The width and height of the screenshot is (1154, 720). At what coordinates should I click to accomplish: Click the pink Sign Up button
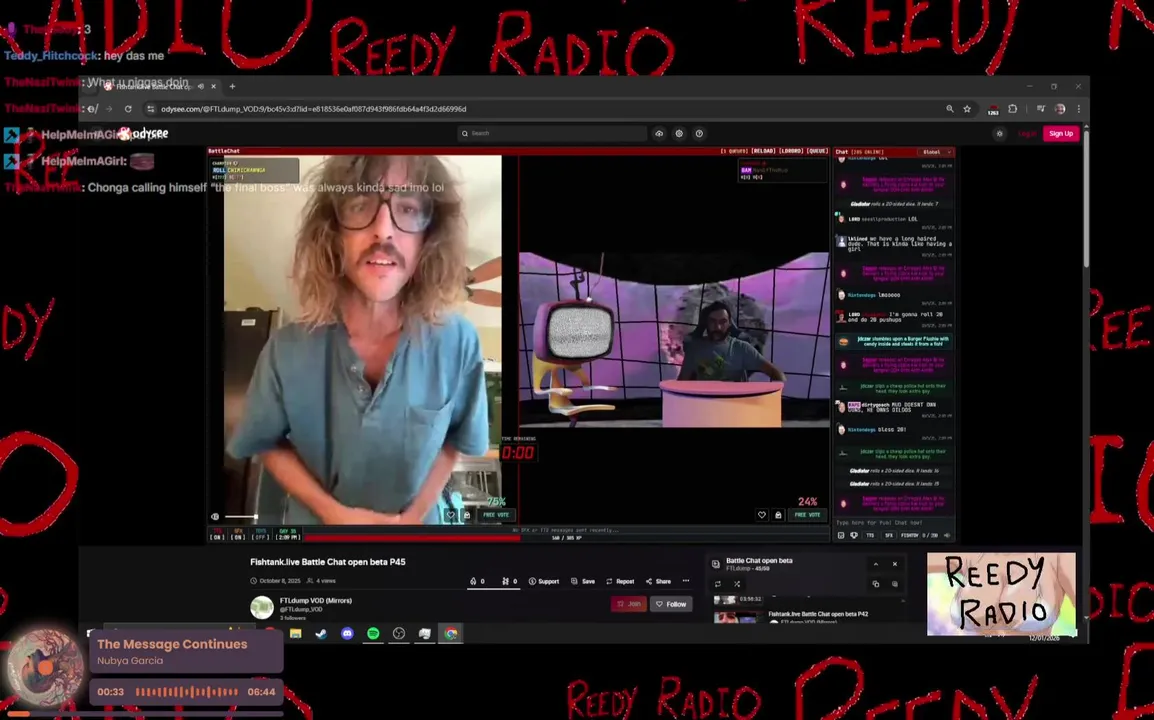coord(1061,133)
